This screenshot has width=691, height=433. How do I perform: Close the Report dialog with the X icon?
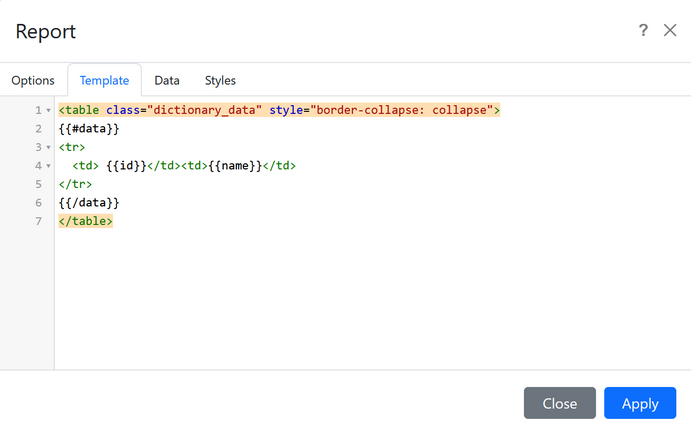pos(670,31)
